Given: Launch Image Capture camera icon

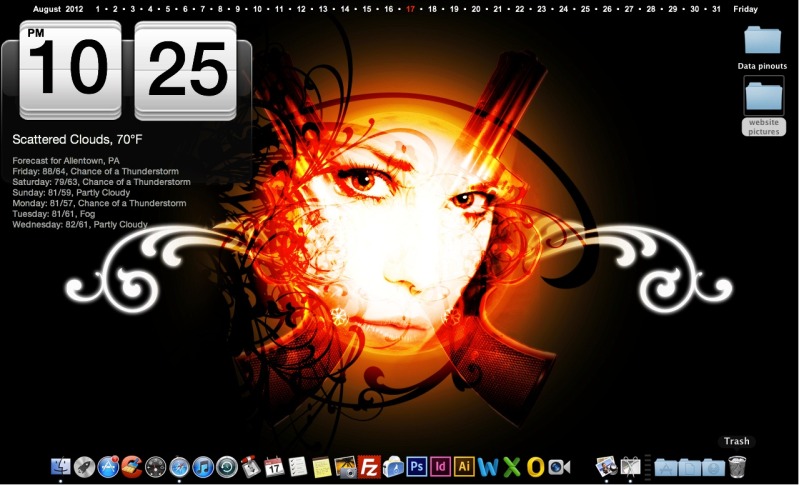Looking at the screenshot, I should (x=345, y=467).
